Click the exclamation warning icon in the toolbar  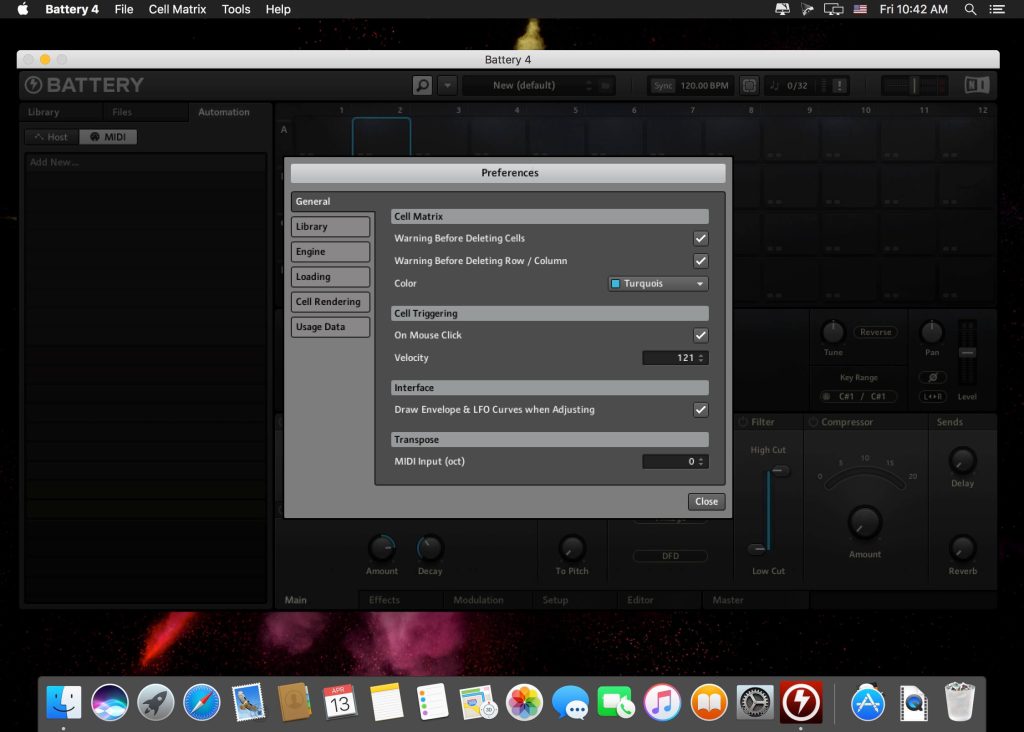pos(838,85)
